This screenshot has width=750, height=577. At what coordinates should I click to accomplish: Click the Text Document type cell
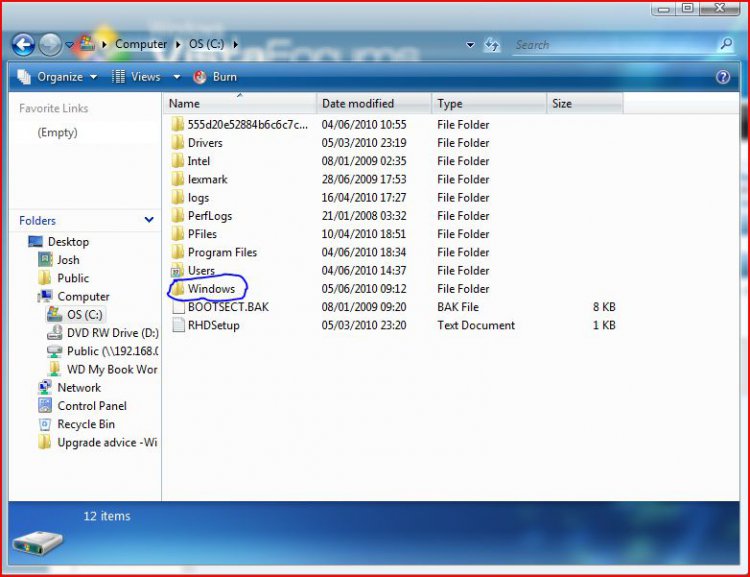point(476,325)
